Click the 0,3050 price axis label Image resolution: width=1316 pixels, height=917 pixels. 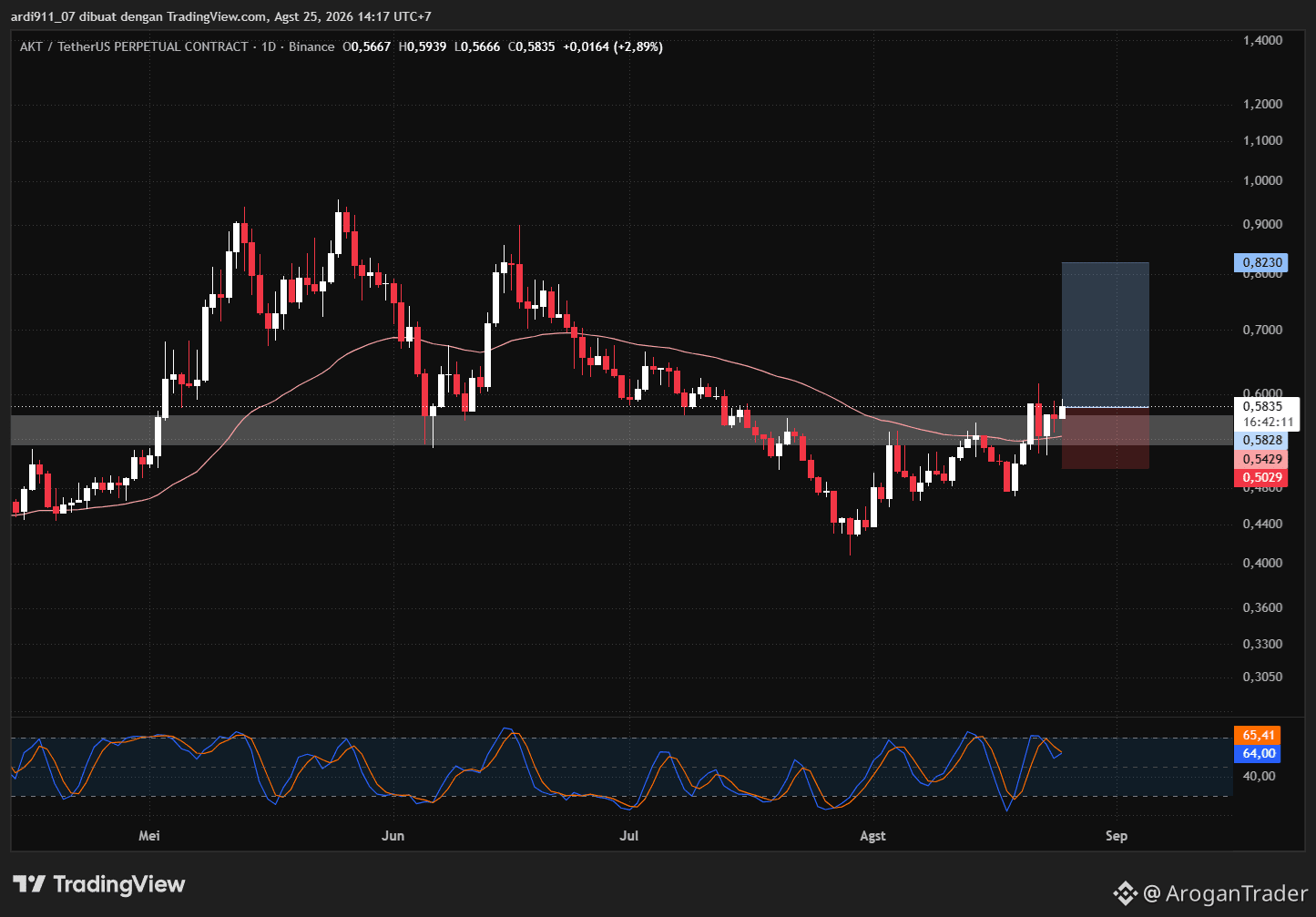click(1262, 677)
